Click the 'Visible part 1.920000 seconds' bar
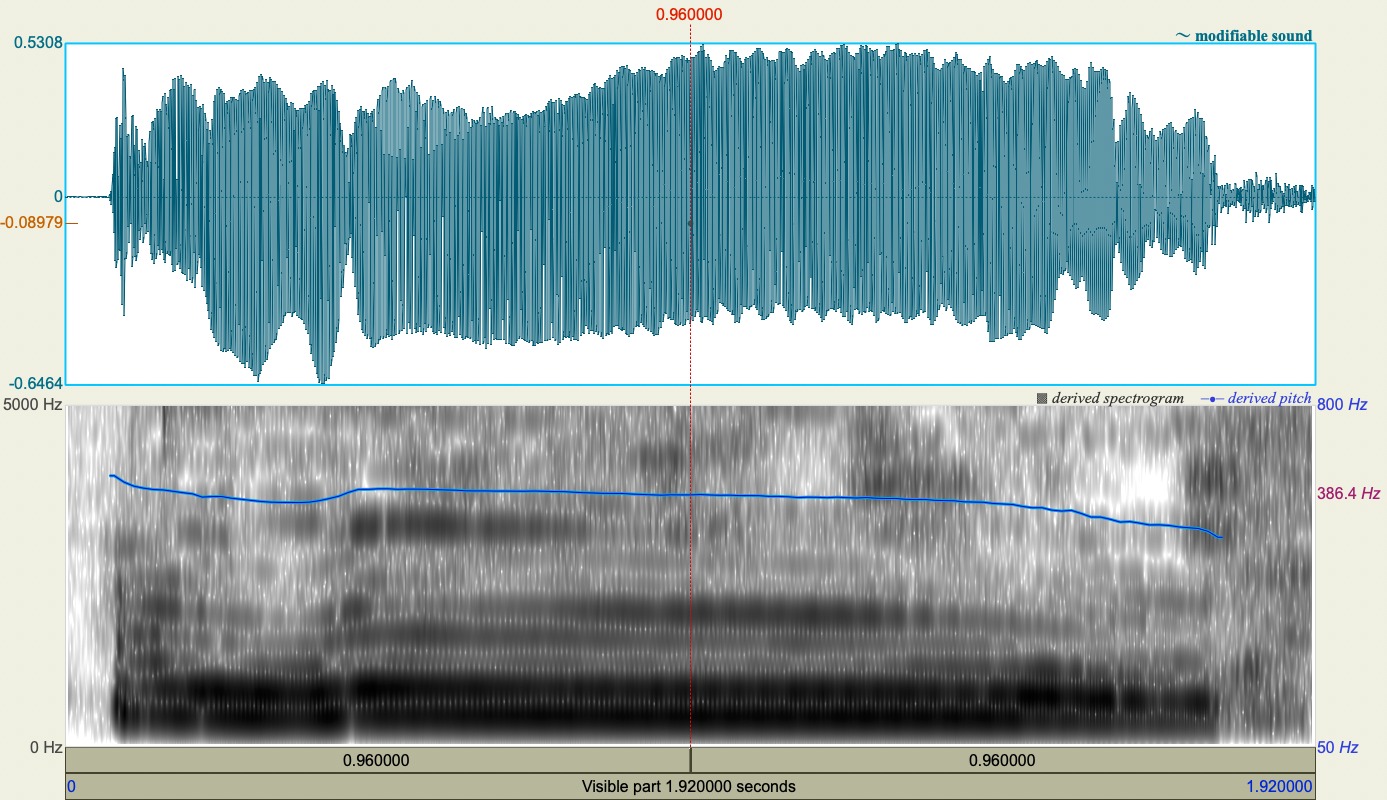The height and width of the screenshot is (800, 1387). tap(689, 786)
